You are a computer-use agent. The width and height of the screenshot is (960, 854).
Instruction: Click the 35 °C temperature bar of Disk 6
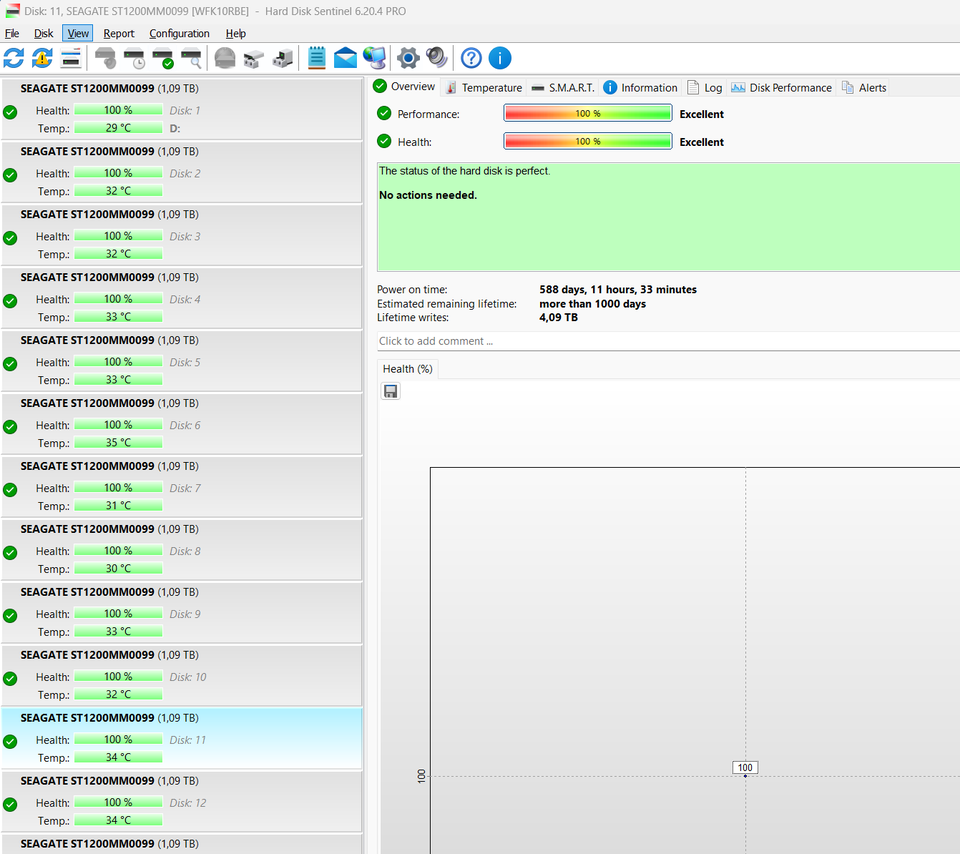(118, 443)
